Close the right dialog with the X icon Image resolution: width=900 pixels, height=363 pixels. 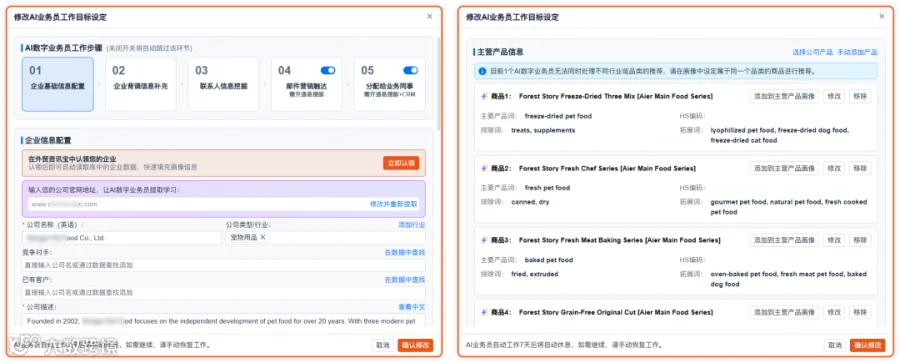[x=882, y=16]
